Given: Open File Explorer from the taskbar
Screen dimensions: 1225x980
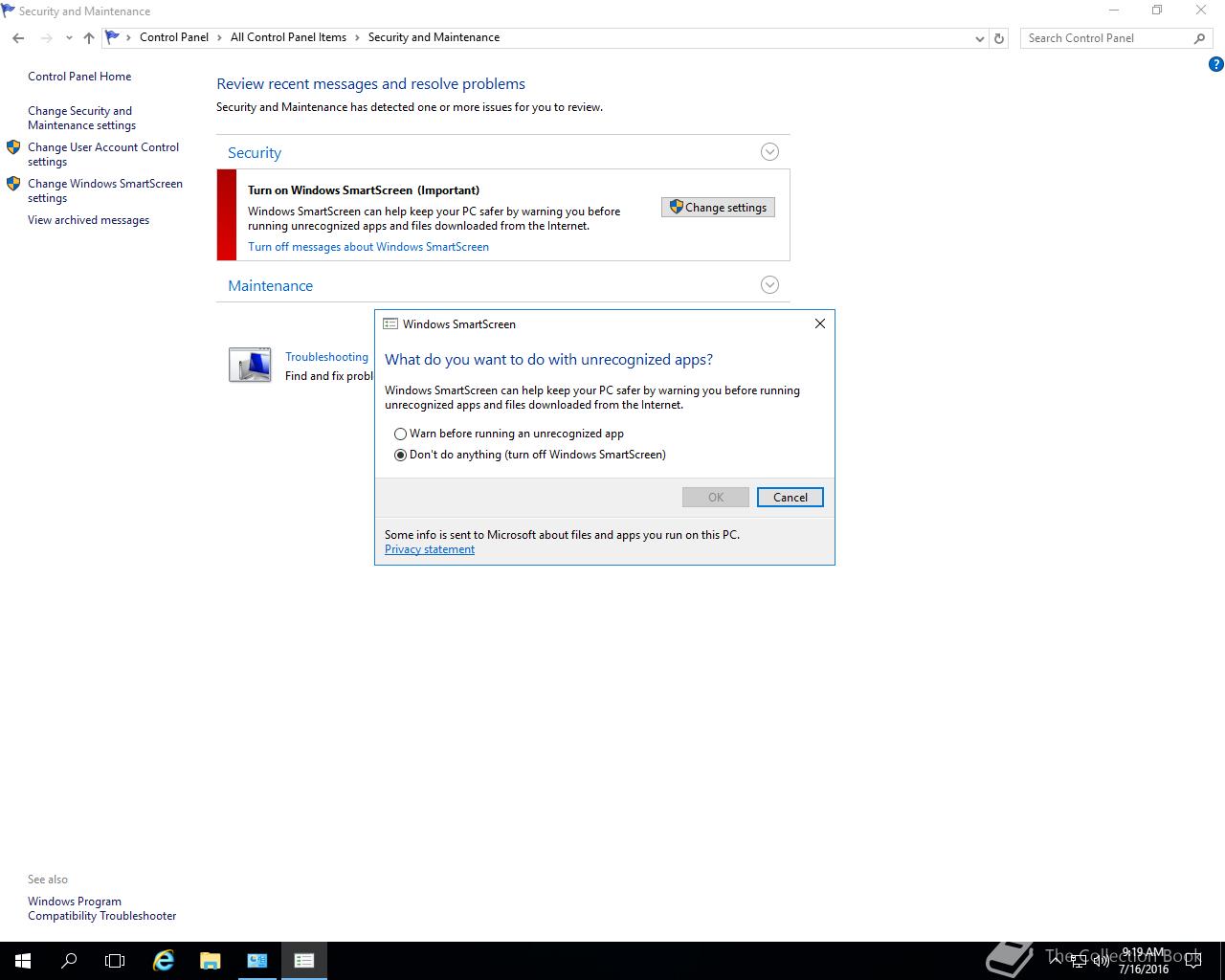Looking at the screenshot, I should (211, 961).
